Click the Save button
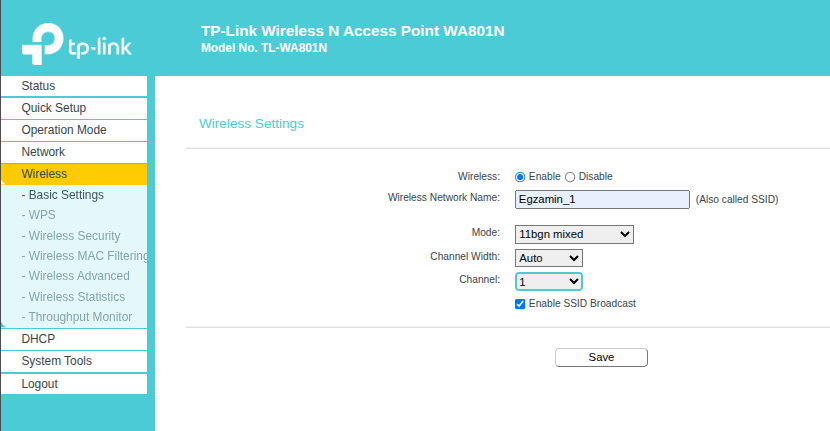 tap(601, 357)
